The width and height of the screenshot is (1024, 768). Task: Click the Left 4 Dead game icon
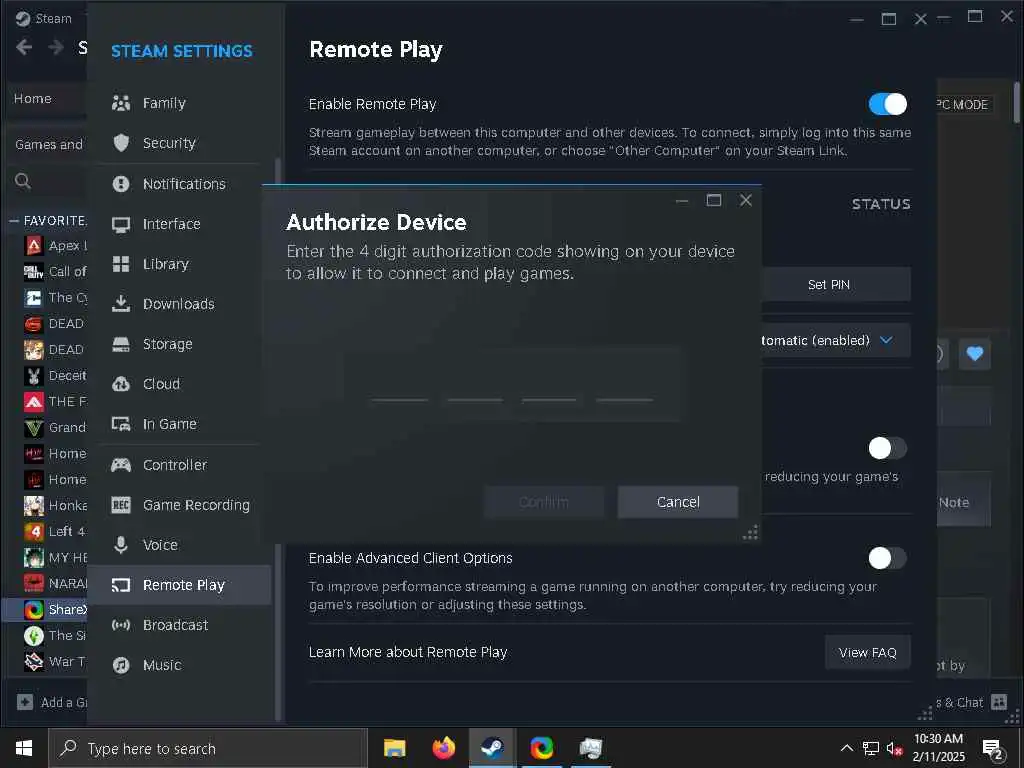pyautogui.click(x=33, y=532)
